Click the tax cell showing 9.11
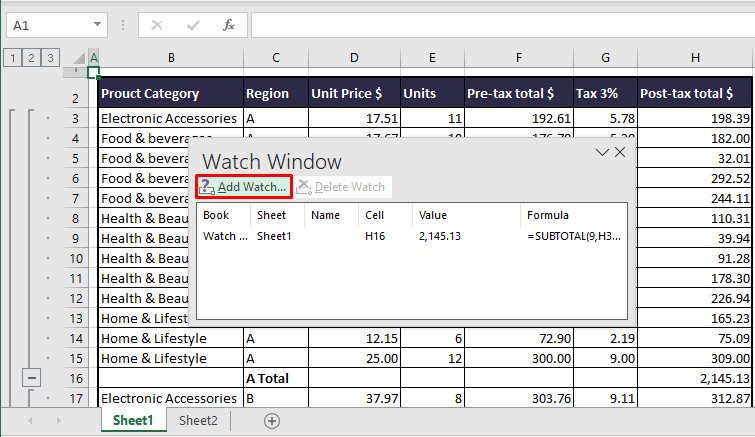The width and height of the screenshot is (755, 437). pos(605,398)
